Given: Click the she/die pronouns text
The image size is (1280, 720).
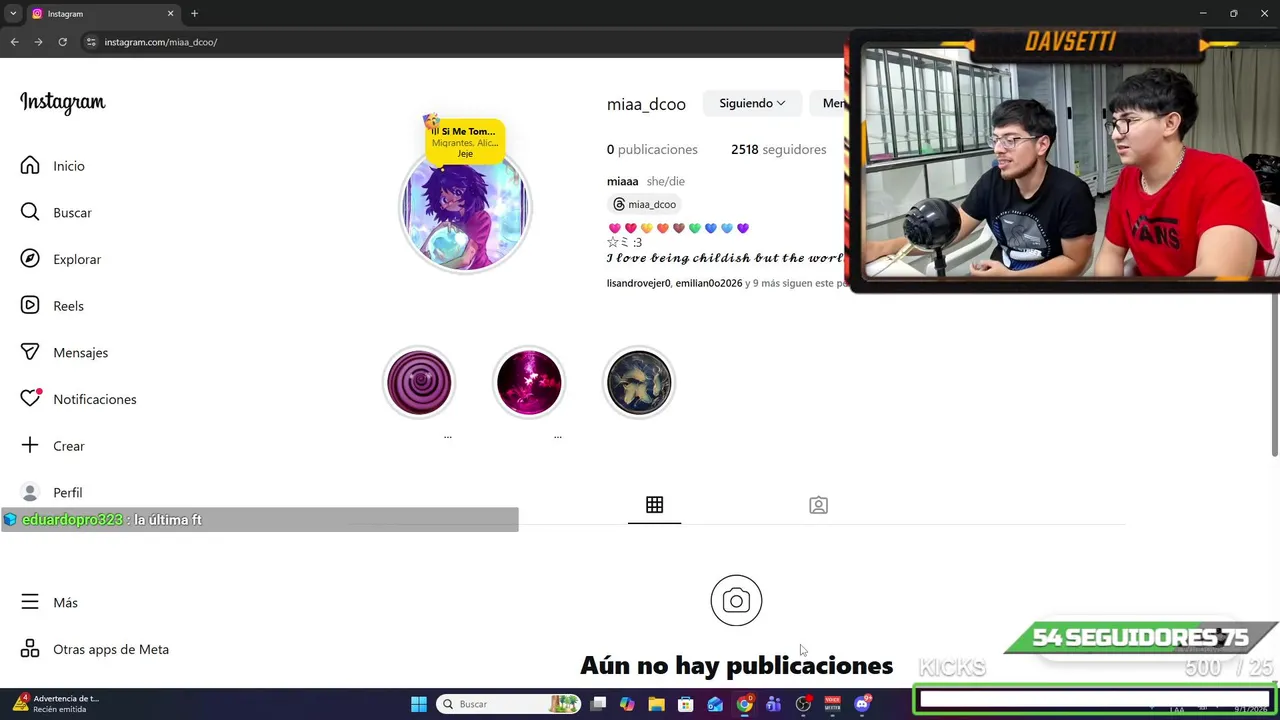Looking at the screenshot, I should [666, 181].
